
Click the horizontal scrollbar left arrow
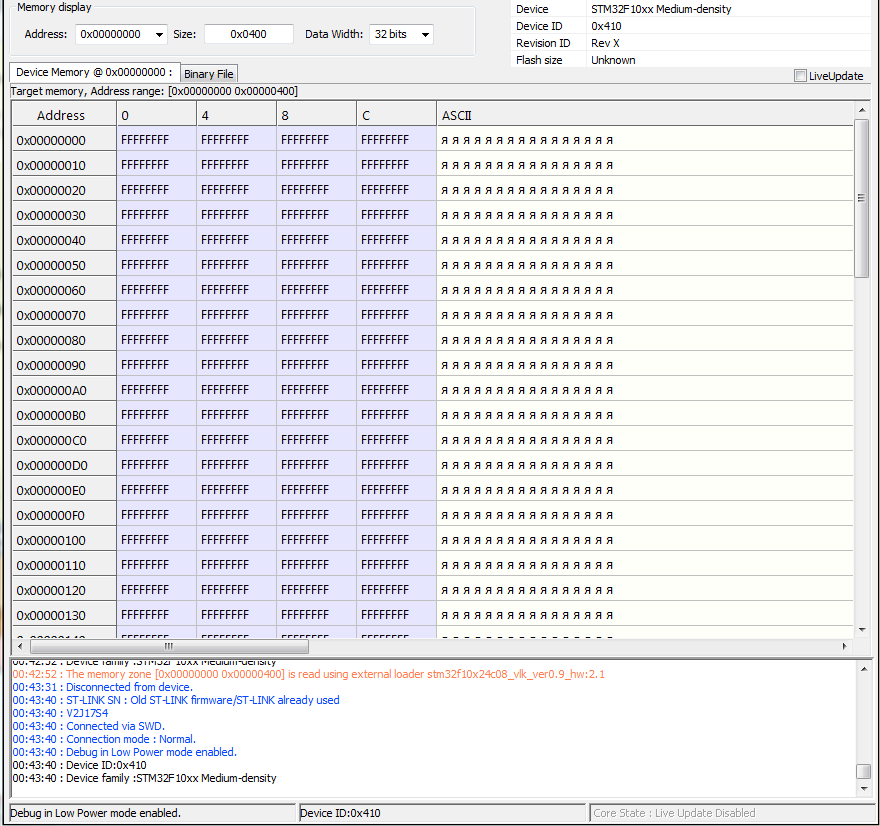pyautogui.click(x=19, y=646)
